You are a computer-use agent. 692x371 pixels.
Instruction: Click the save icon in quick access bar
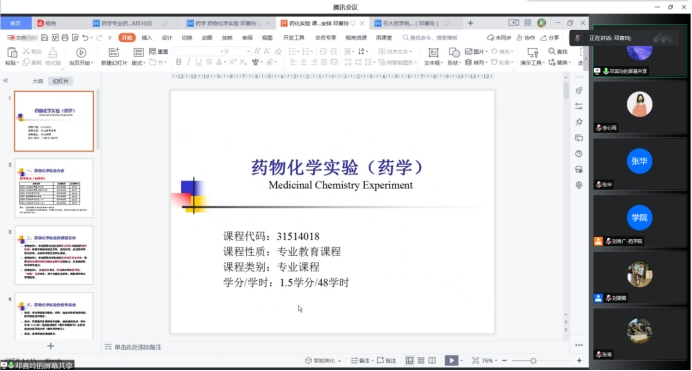pos(45,37)
